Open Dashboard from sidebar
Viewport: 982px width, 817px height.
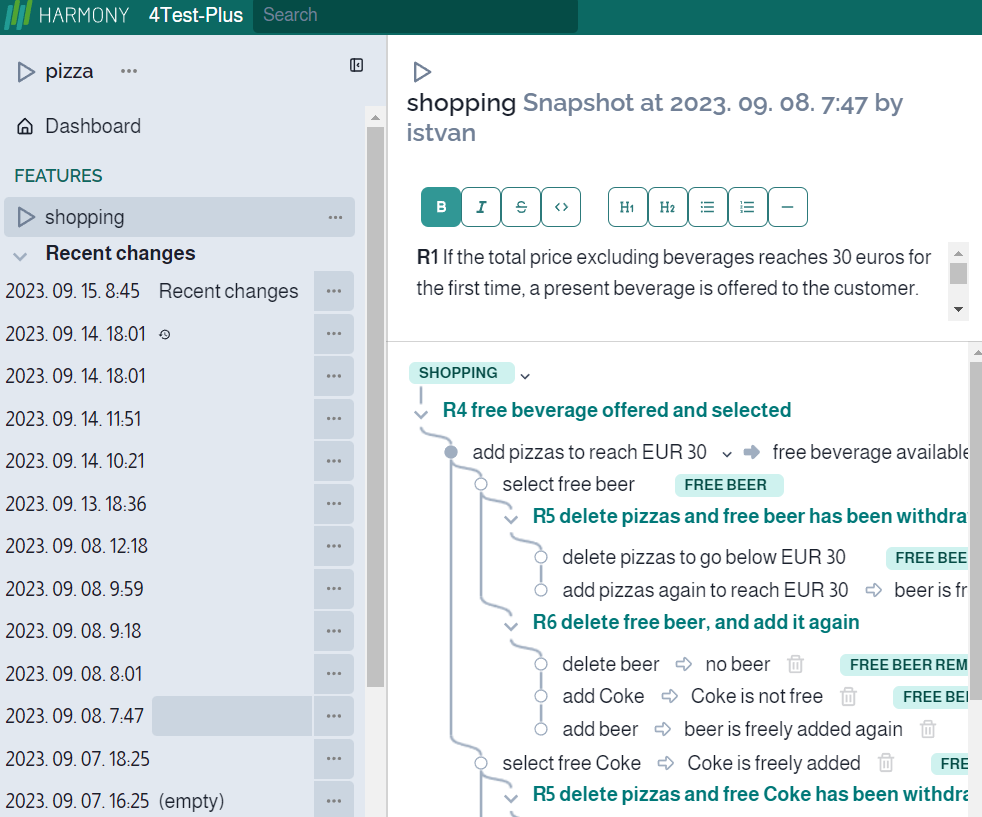click(93, 126)
